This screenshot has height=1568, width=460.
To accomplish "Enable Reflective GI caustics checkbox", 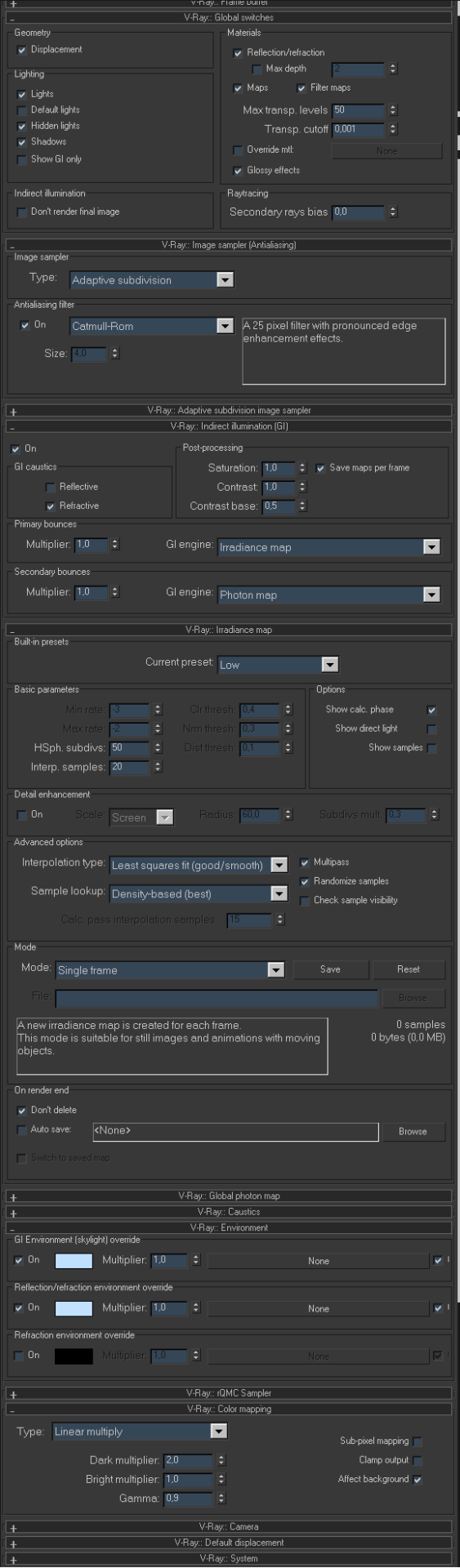I will point(50,488).
